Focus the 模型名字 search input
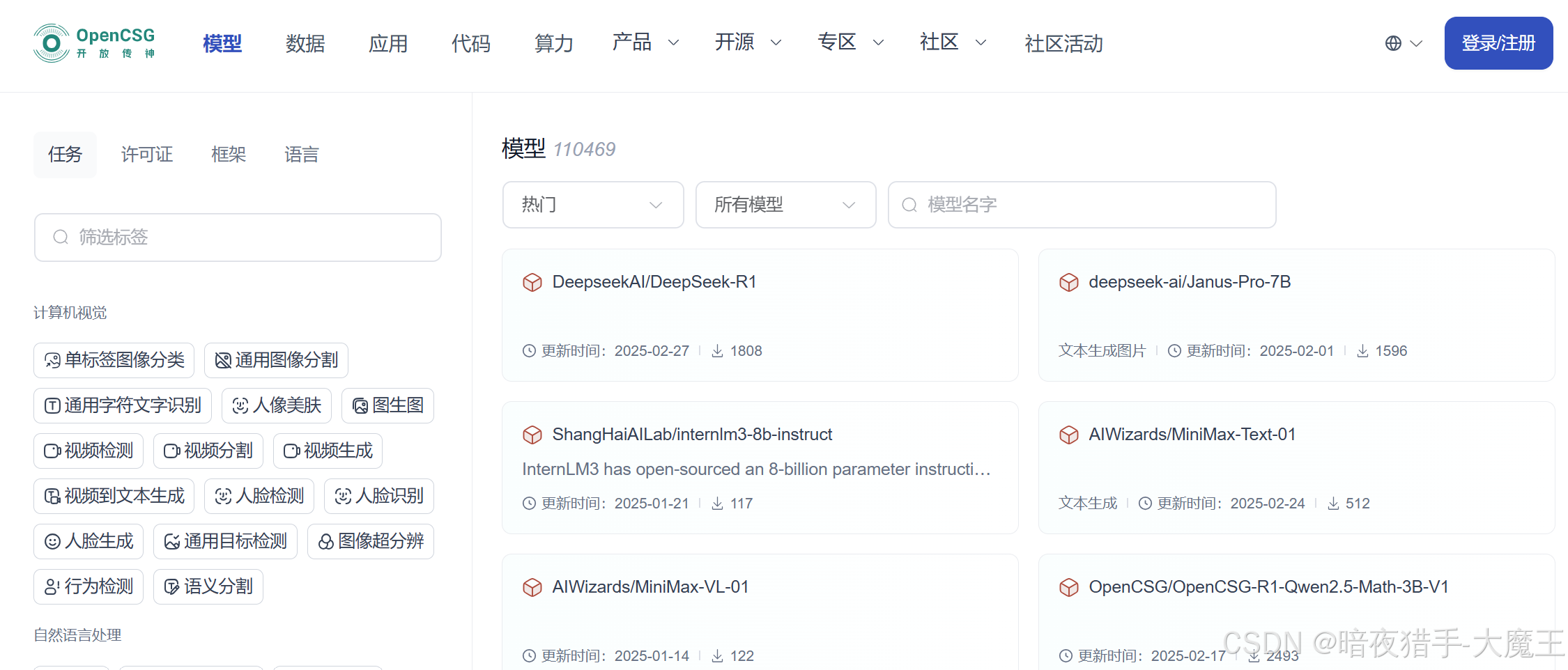This screenshot has height=670, width=1568. (1082, 205)
